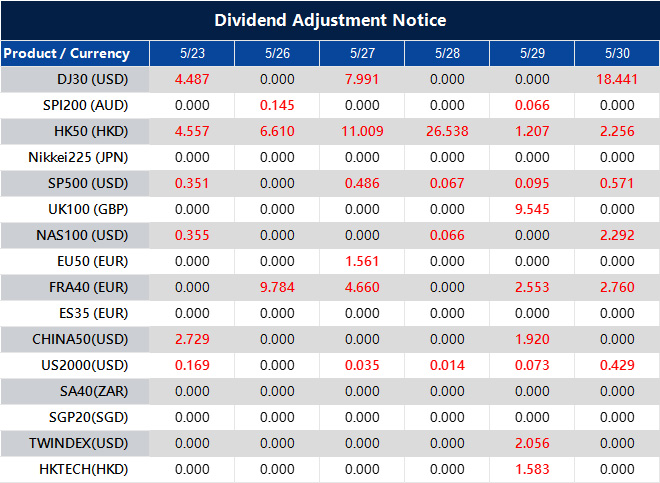The width and height of the screenshot is (660, 483).
Task: Select the HK50 value 26.538
Action: click(x=446, y=131)
